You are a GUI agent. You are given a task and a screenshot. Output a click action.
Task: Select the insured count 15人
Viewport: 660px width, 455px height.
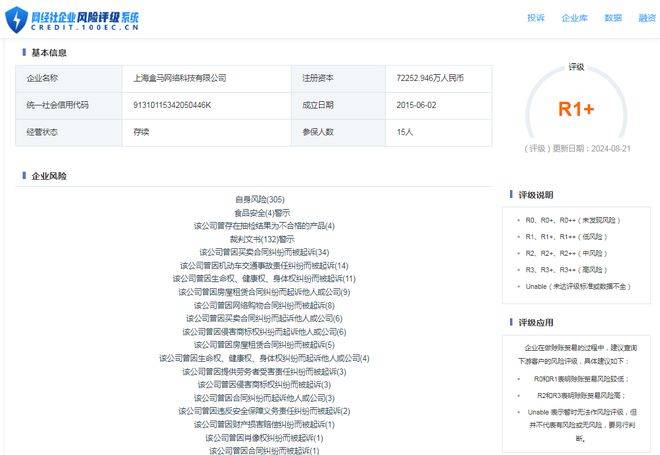pyautogui.click(x=405, y=132)
